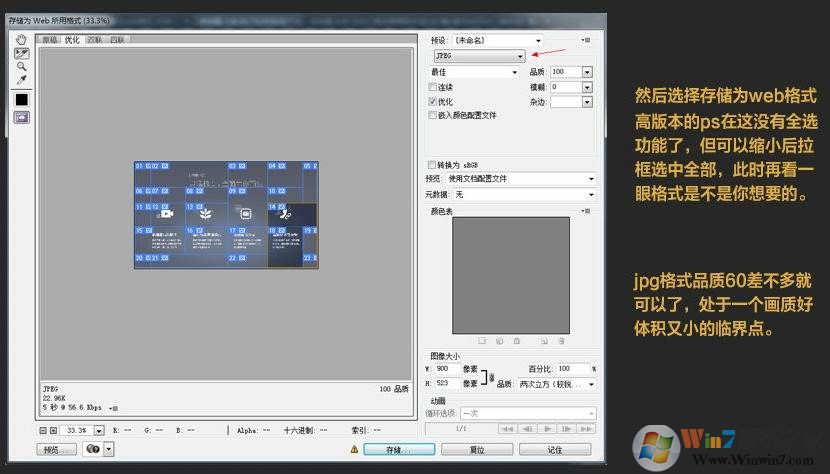830x474 pixels.
Task: Select the Zoom magnifier tool
Action: 21,66
